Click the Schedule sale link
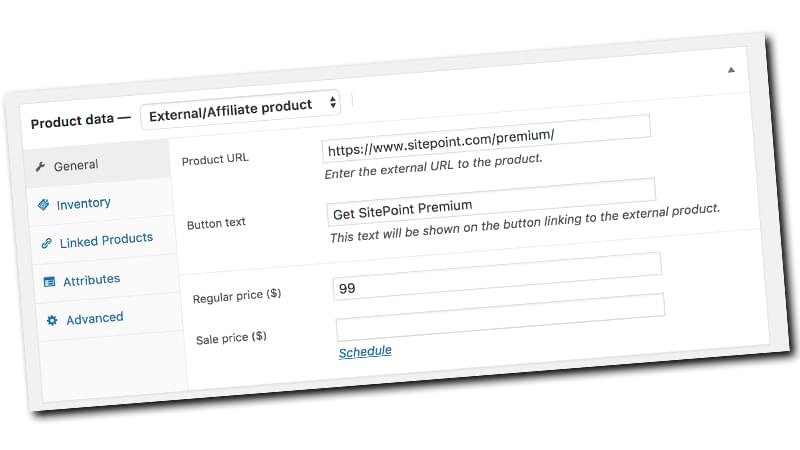 365,351
